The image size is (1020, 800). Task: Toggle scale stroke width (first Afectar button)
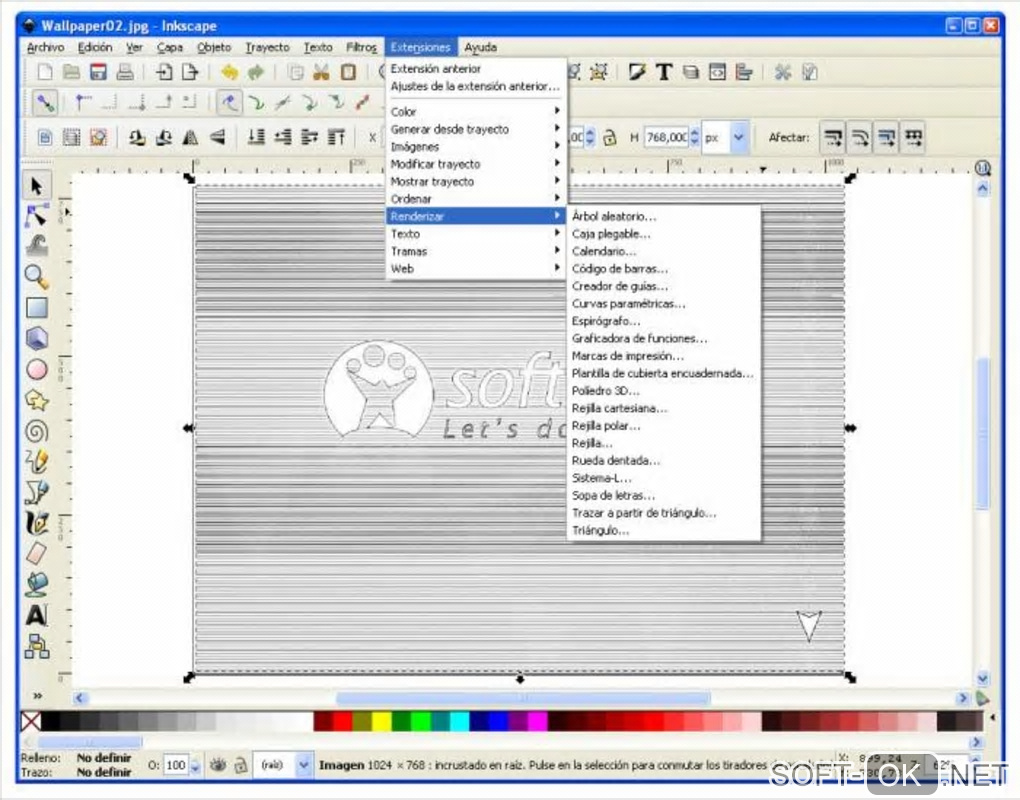pos(833,137)
